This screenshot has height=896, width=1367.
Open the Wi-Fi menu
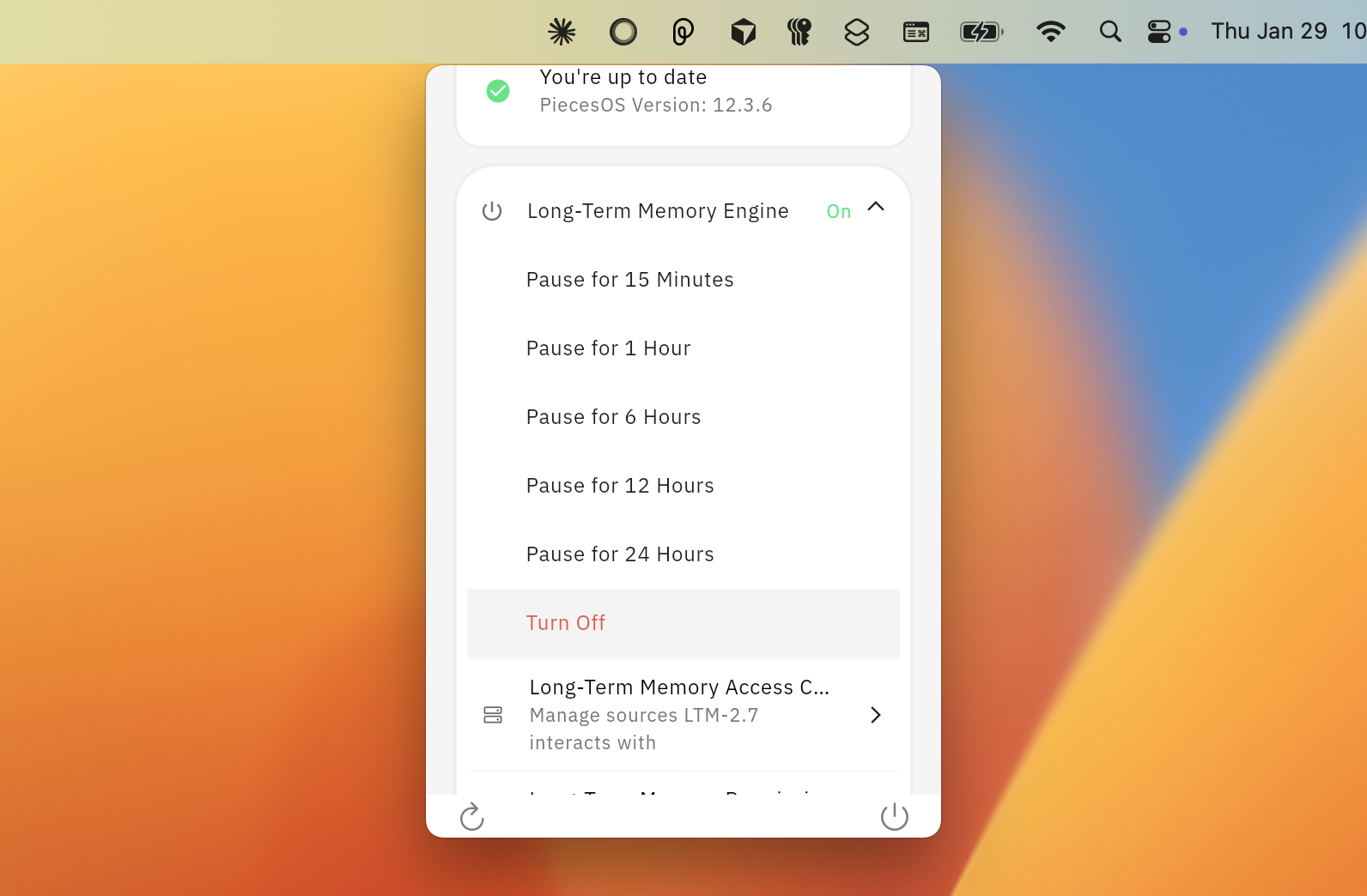(x=1051, y=32)
